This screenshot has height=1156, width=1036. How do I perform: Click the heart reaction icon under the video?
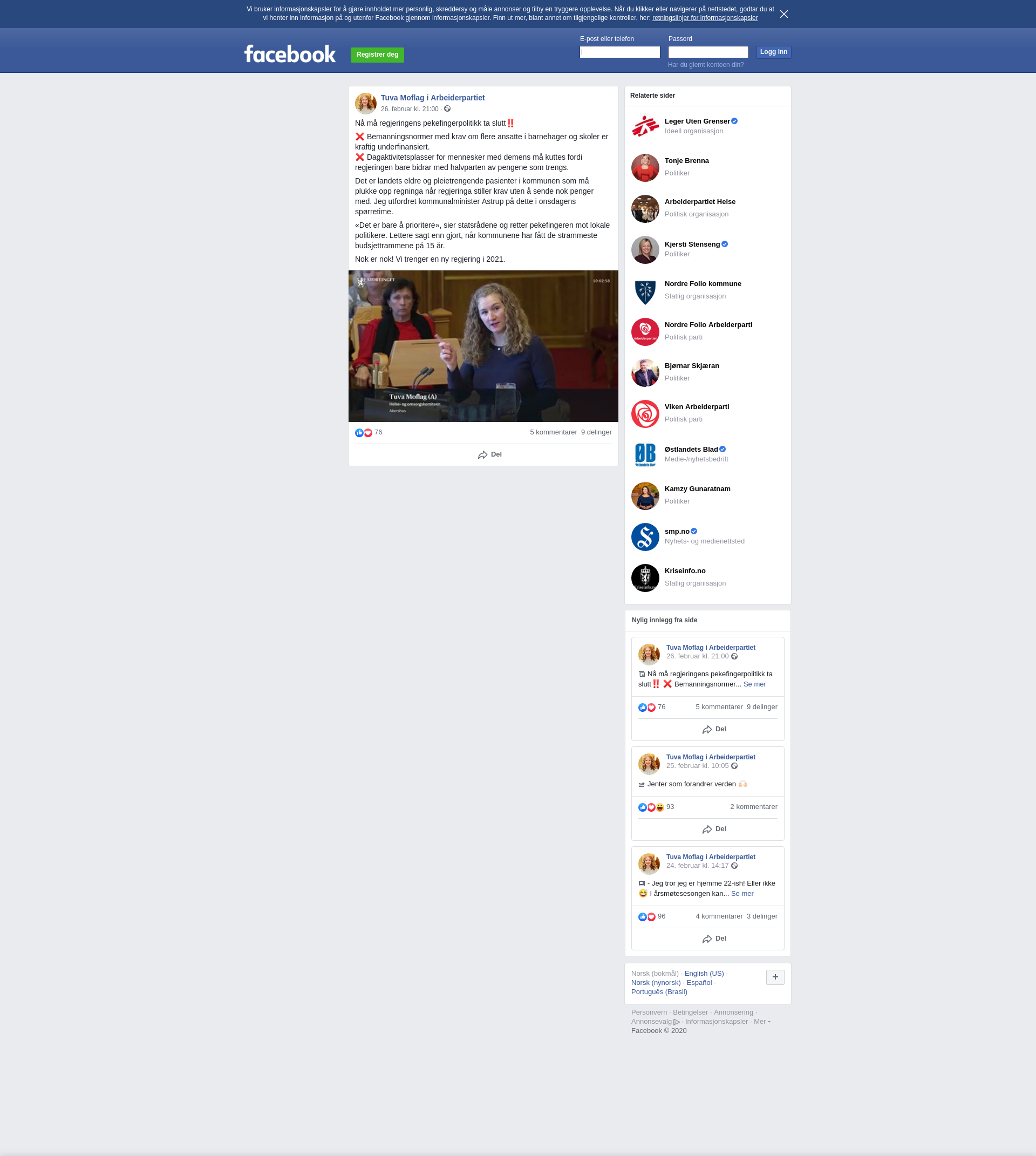pyautogui.click(x=367, y=433)
